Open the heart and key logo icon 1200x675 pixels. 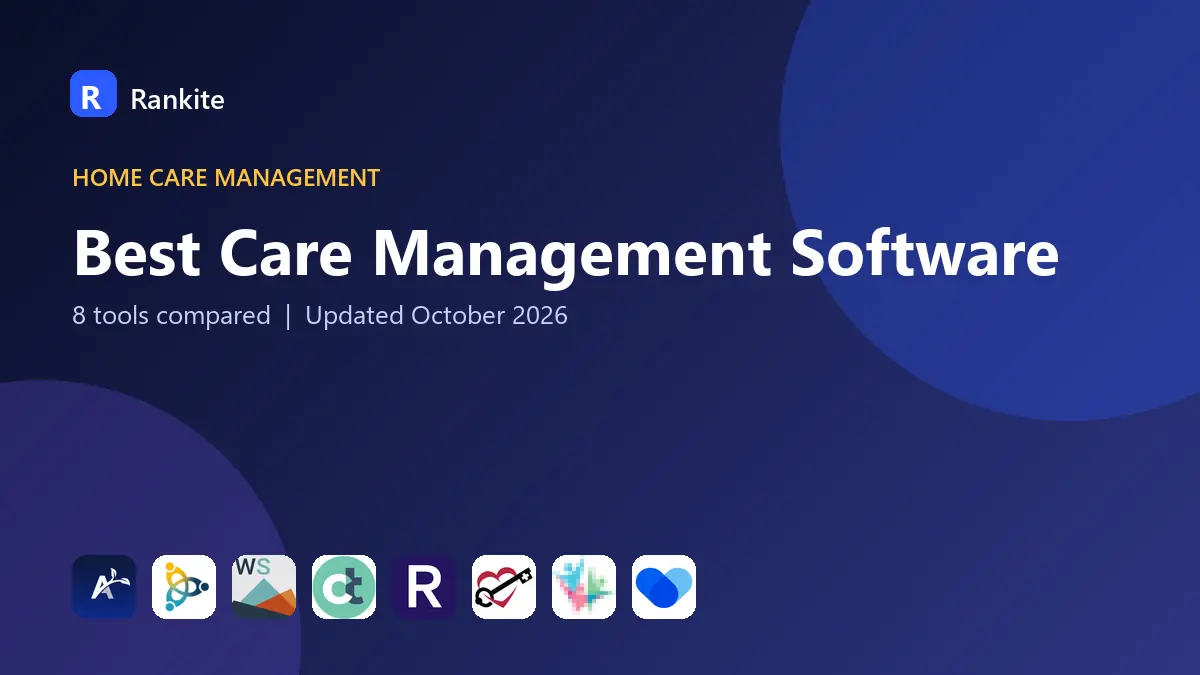click(504, 587)
